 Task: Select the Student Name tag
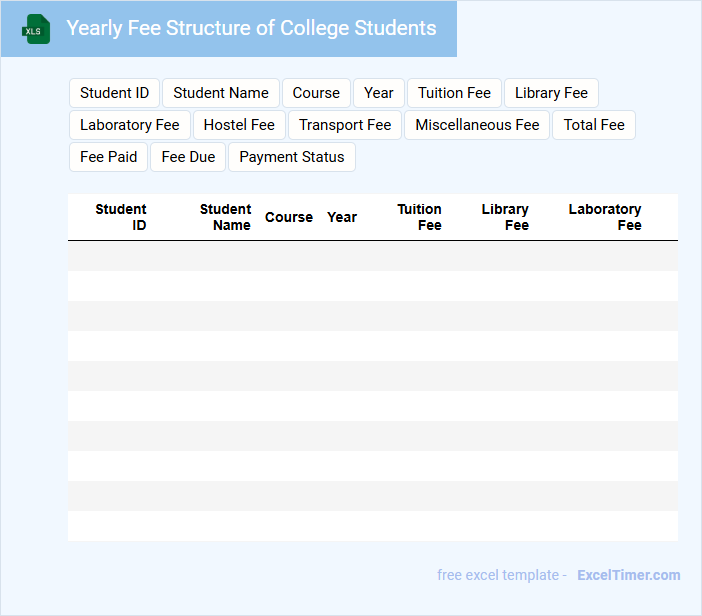[x=221, y=93]
